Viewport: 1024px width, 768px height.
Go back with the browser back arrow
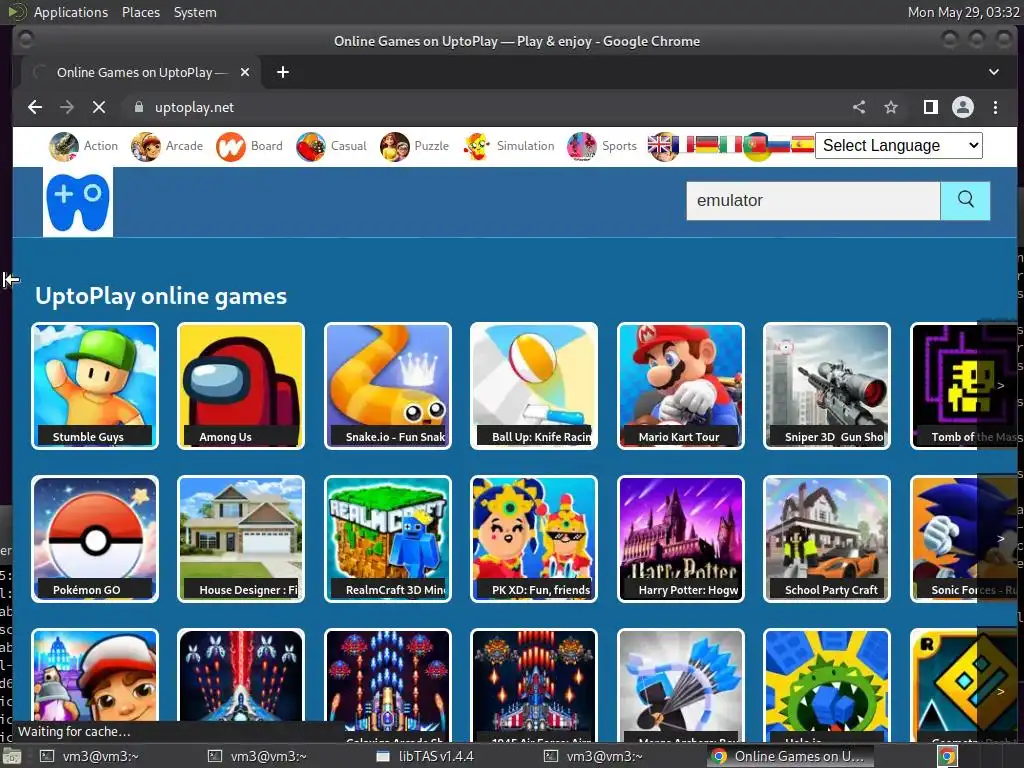[x=35, y=107]
